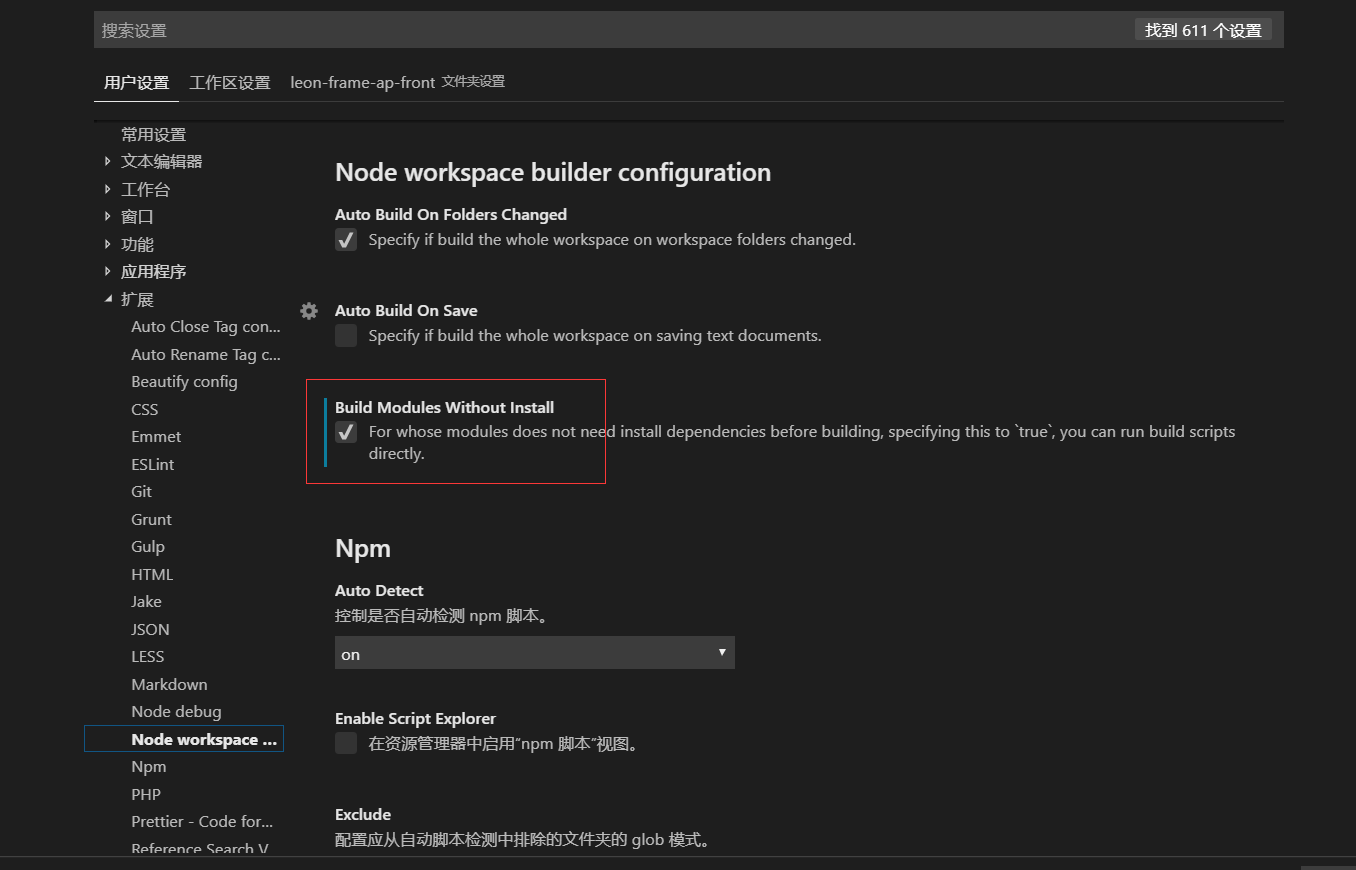Viewport: 1356px width, 870px height.
Task: Expand the 窗口 settings category
Action: click(108, 217)
